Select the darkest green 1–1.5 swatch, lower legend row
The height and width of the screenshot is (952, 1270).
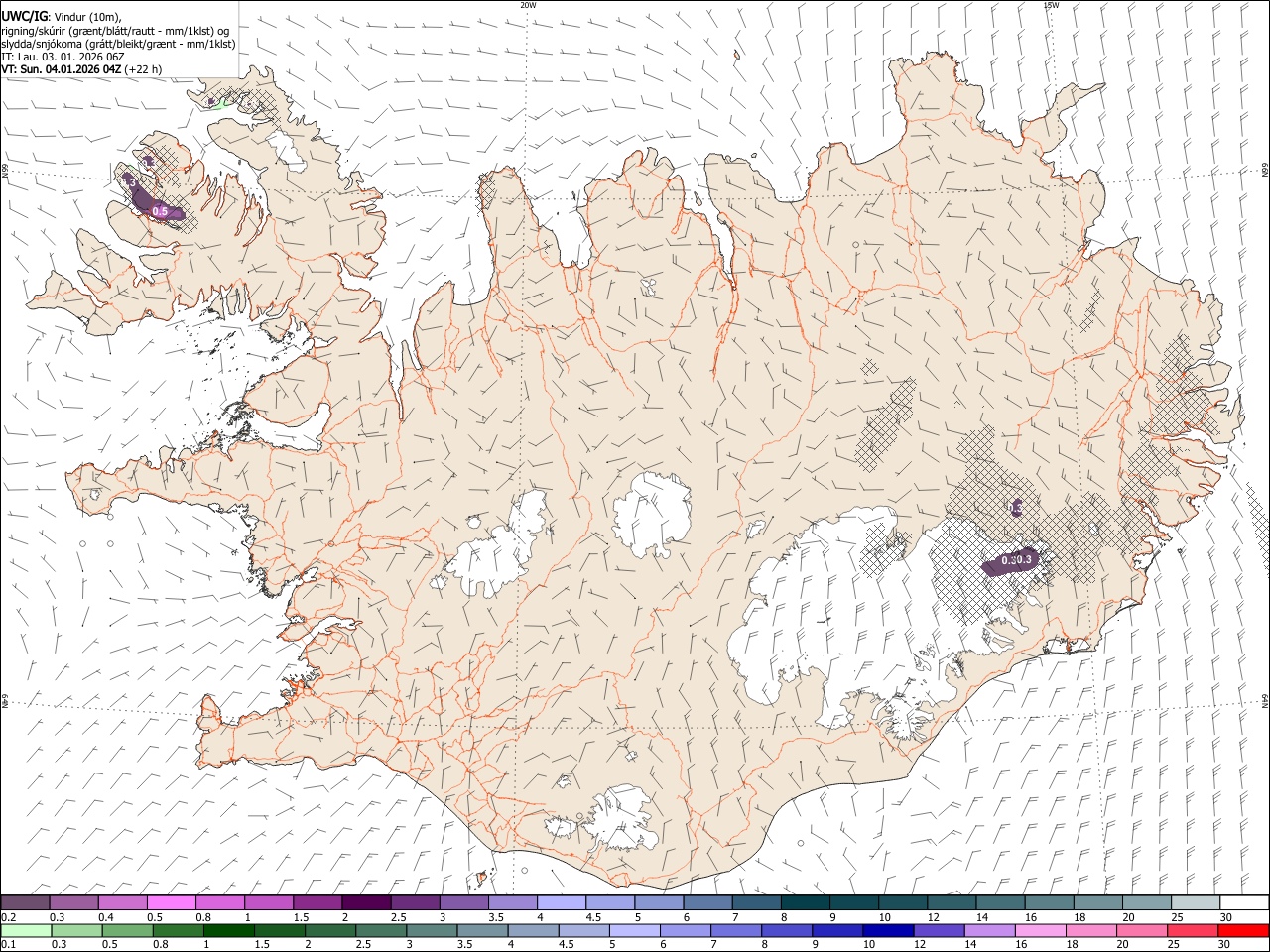228,930
